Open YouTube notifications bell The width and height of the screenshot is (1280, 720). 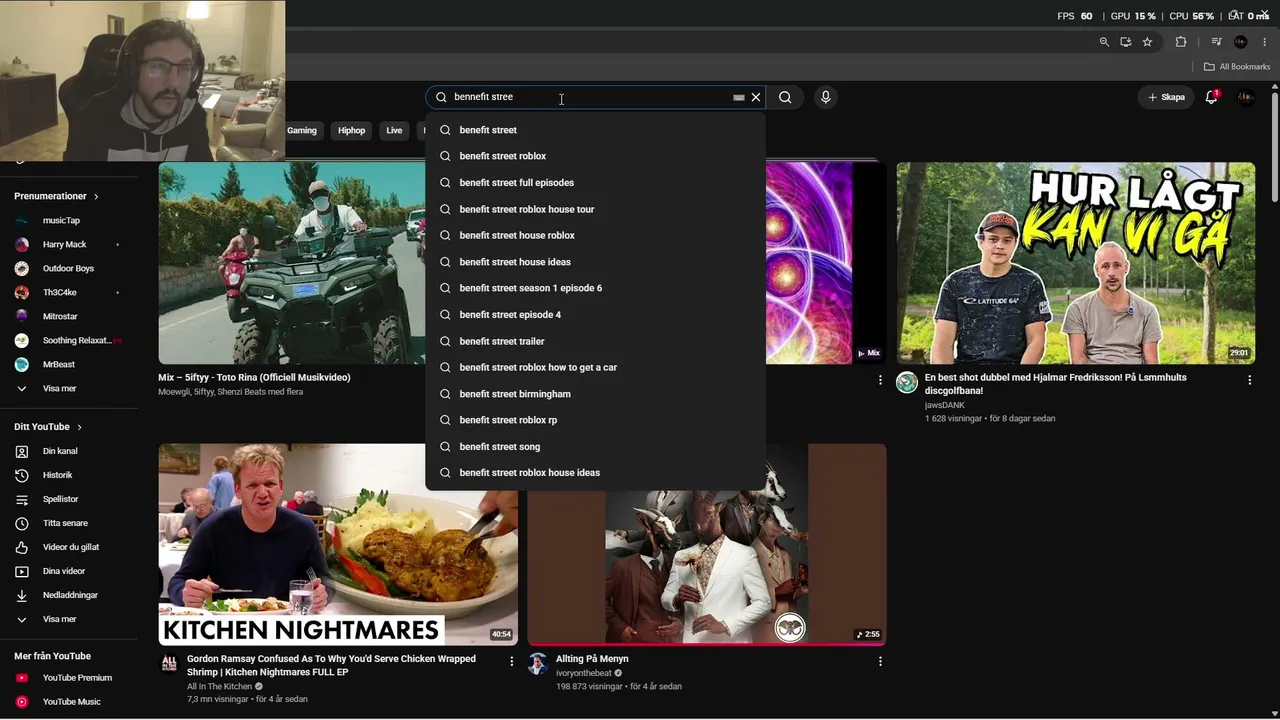(1212, 97)
